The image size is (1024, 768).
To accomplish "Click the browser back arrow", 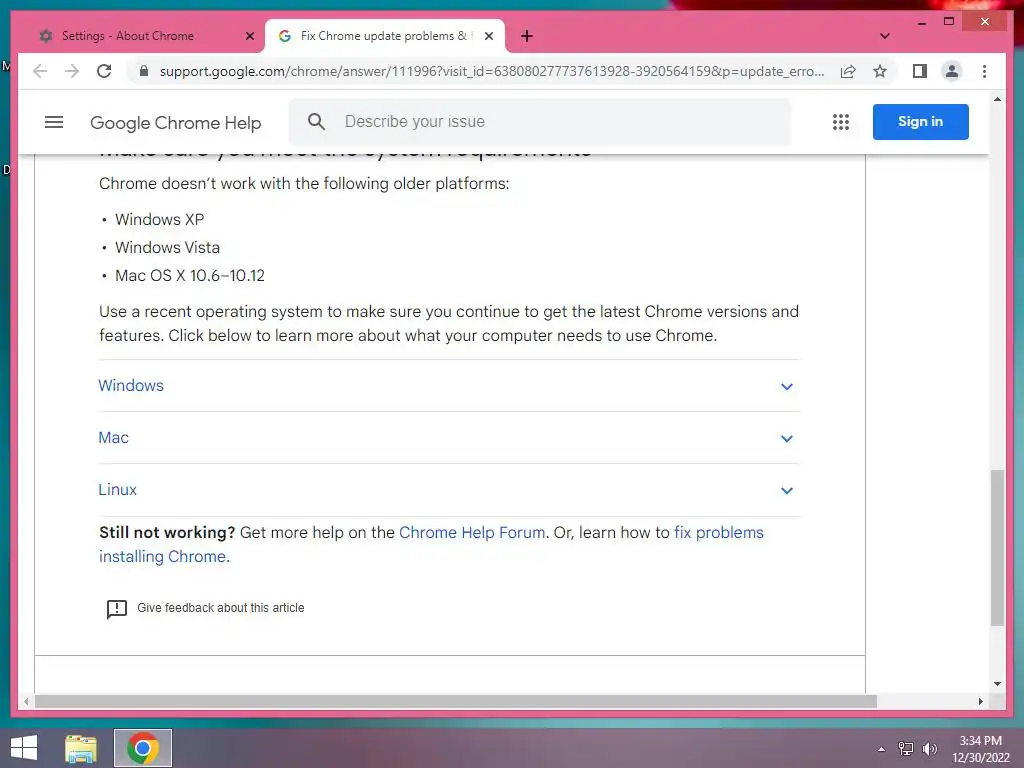I will click(x=40, y=71).
